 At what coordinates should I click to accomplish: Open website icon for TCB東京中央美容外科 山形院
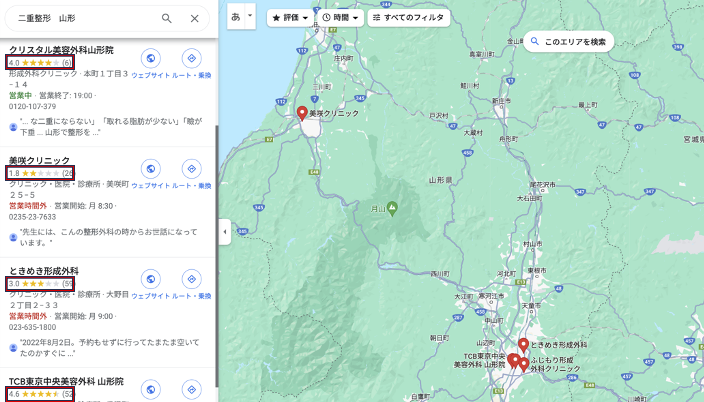pos(151,390)
